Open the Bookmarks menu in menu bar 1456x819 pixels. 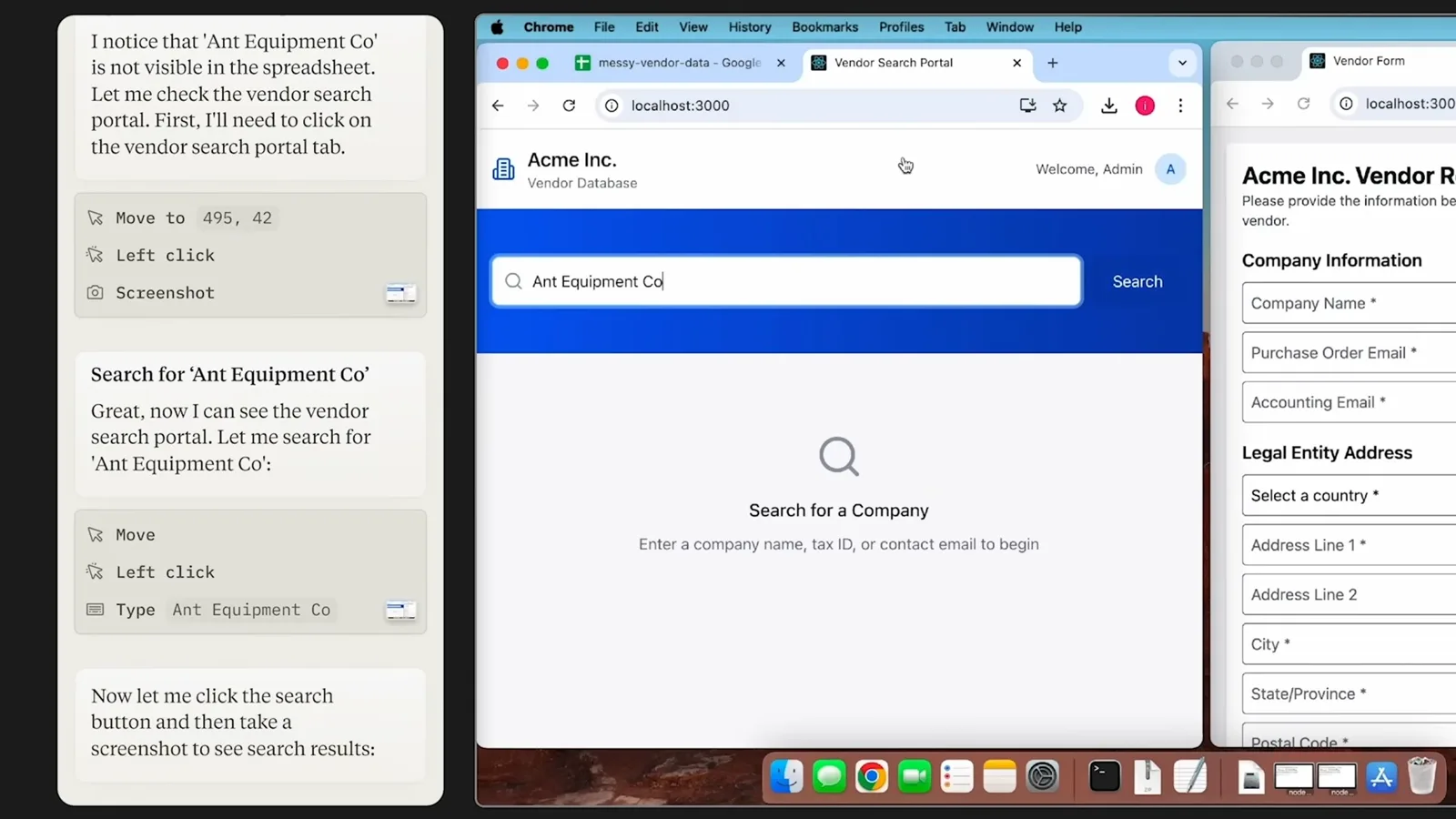pyautogui.click(x=824, y=27)
